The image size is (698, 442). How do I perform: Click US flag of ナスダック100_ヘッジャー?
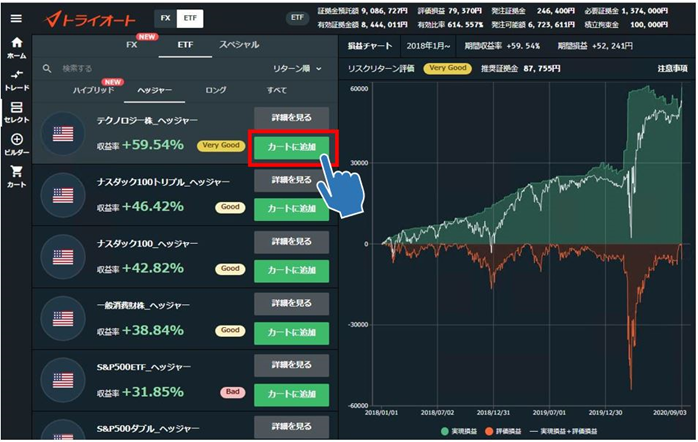point(63,257)
